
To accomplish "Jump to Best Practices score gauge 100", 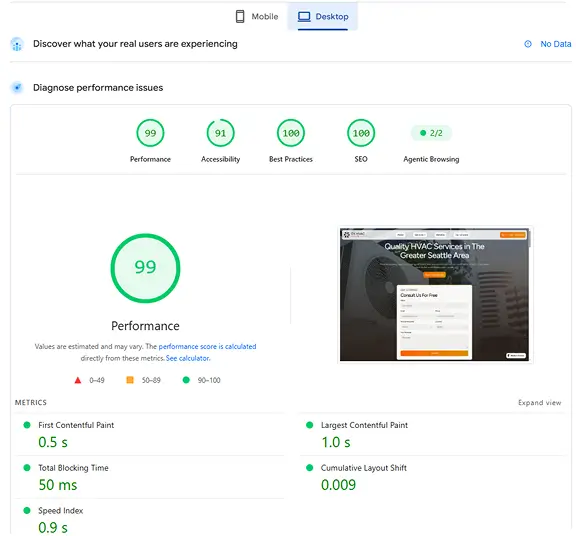I will 291,133.
